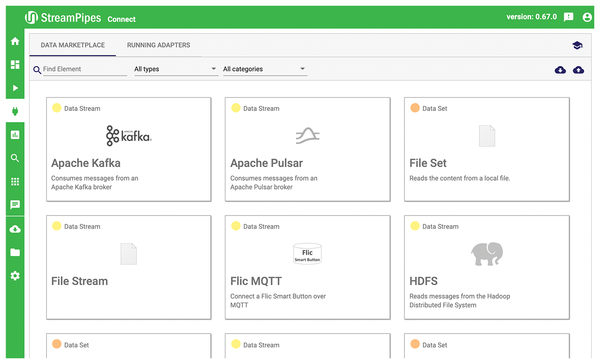Open the cloud download sidebar icon
Image resolution: width=600 pixels, height=364 pixels.
[x=15, y=229]
